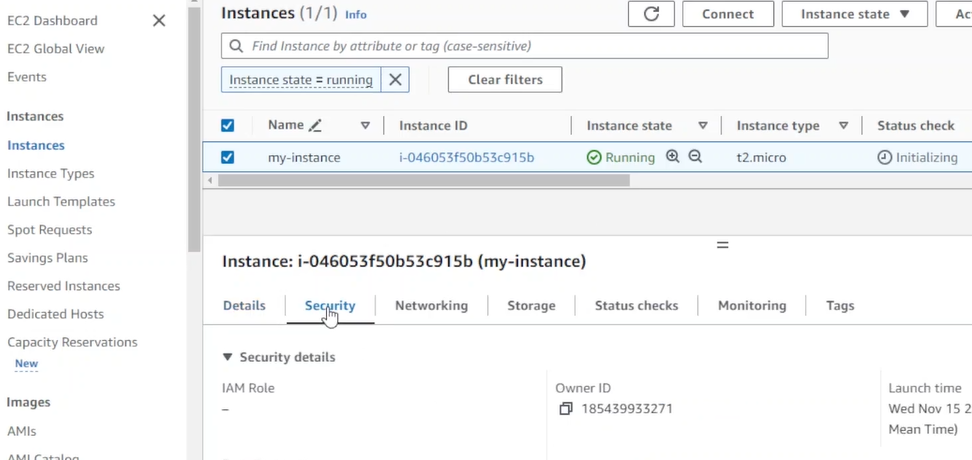Close the EC2 navigation sidebar
The width and height of the screenshot is (972, 460).
pyautogui.click(x=159, y=20)
